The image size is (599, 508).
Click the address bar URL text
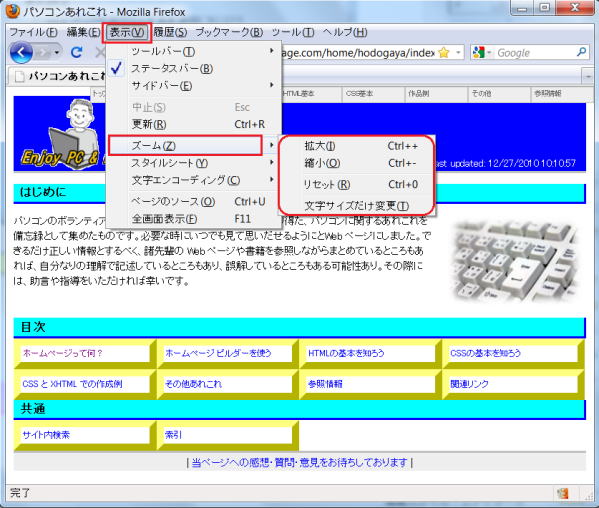tap(358, 52)
